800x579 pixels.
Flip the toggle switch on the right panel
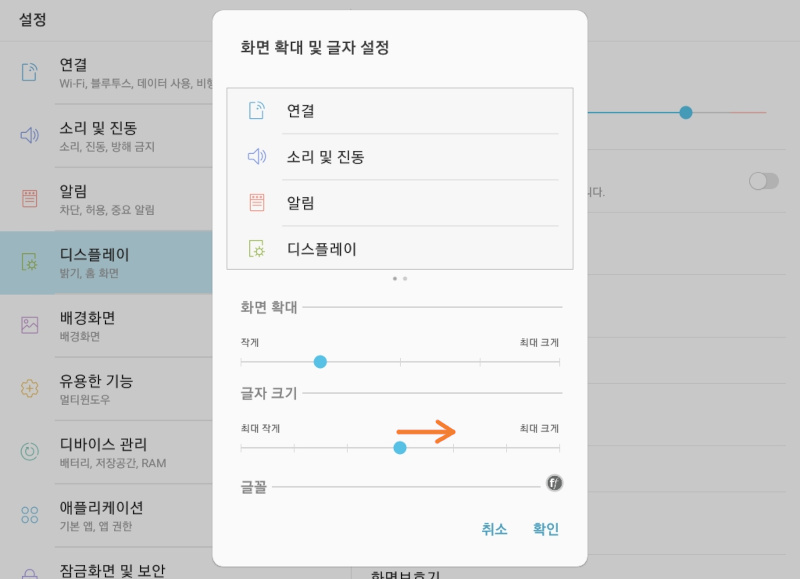(x=763, y=180)
